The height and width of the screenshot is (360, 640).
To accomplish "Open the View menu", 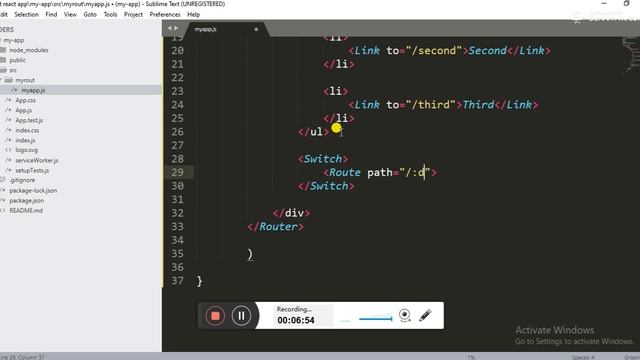I will coord(70,14).
